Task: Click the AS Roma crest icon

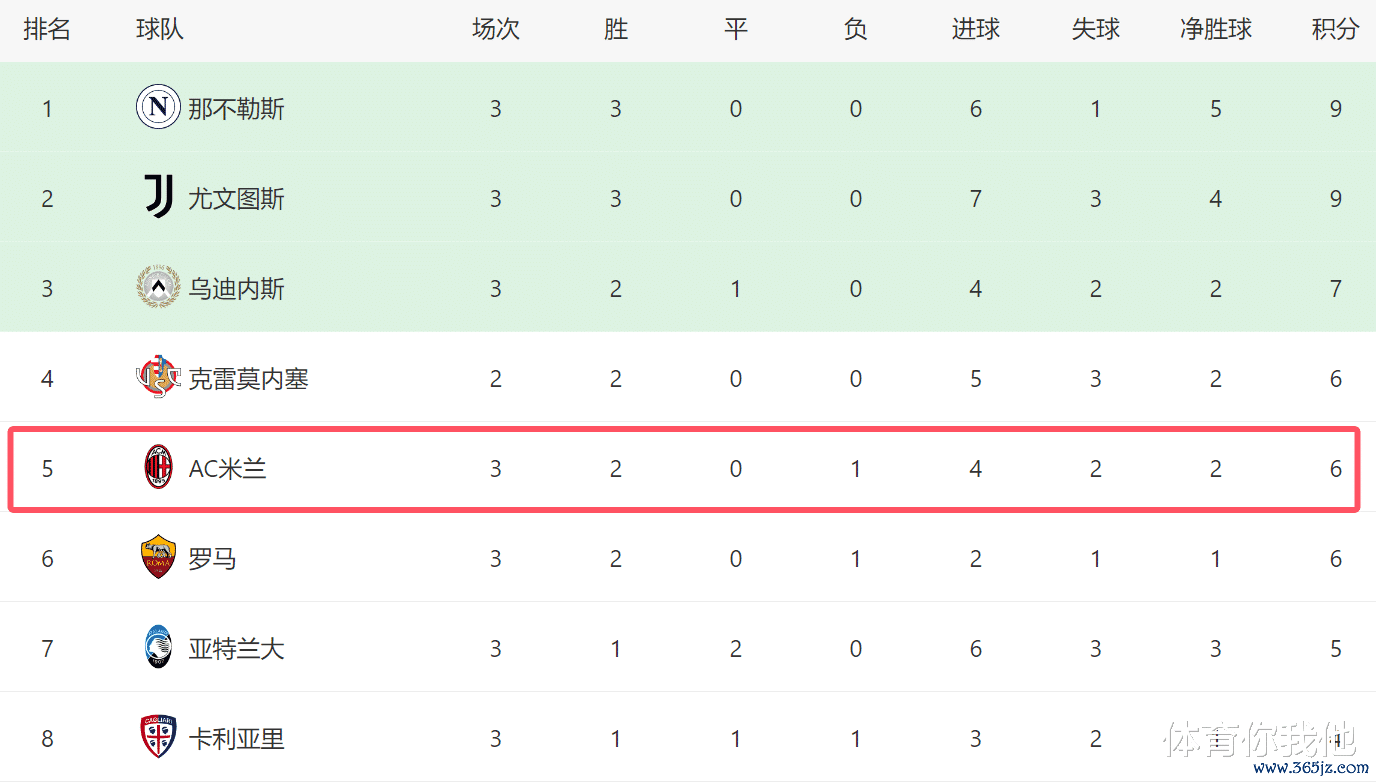Action: click(158, 558)
